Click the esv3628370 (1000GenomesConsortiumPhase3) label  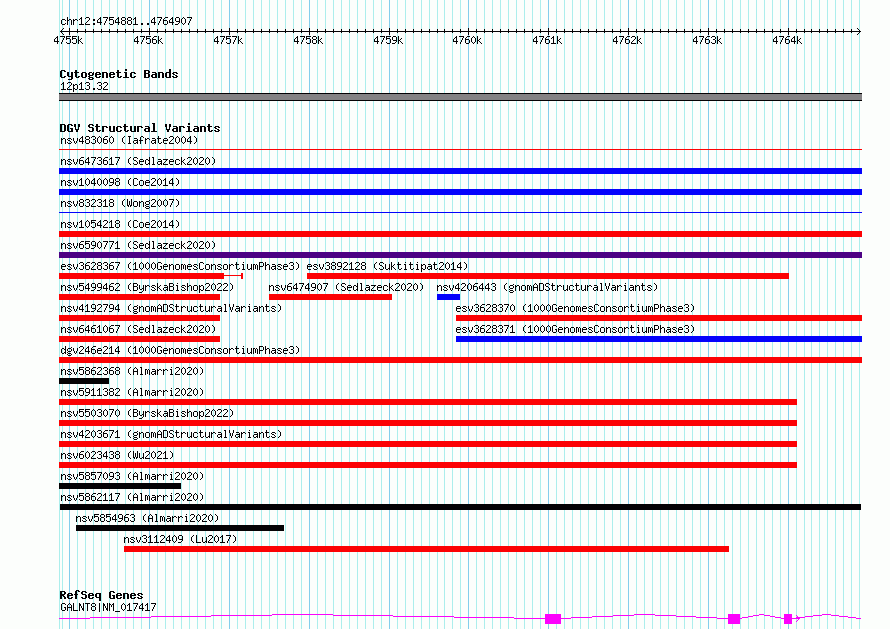(x=575, y=308)
